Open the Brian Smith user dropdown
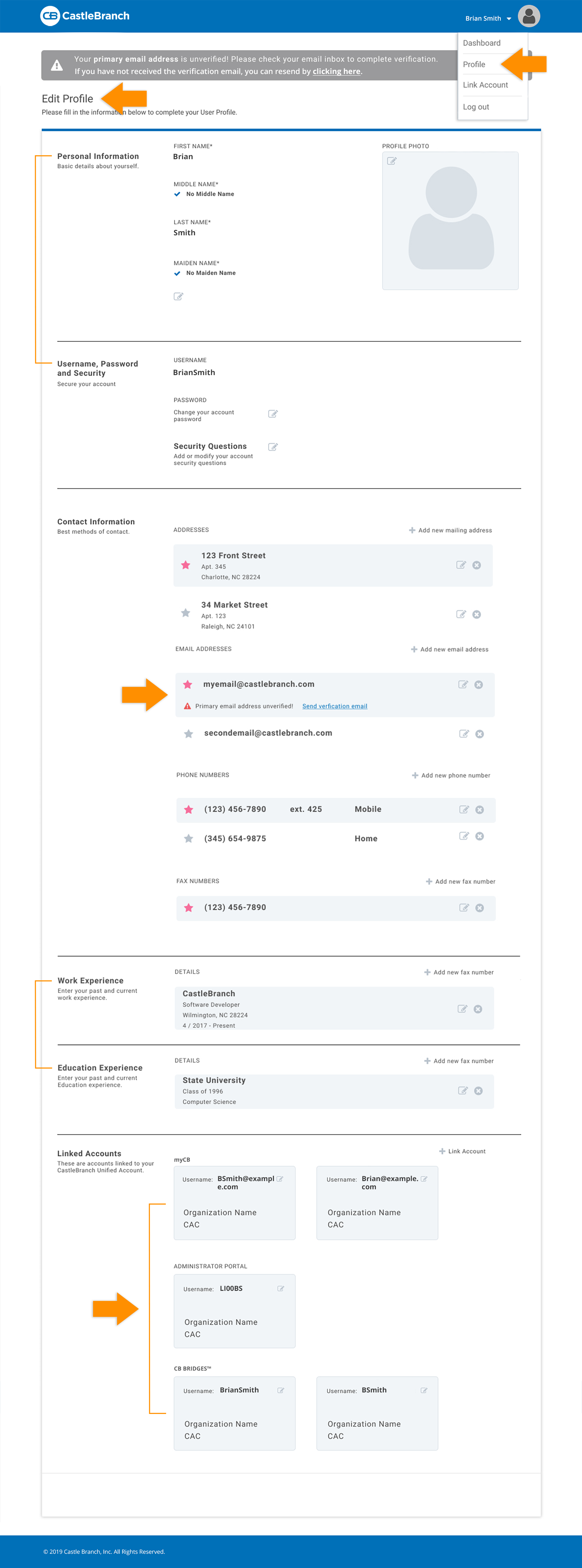This screenshot has width=582, height=1568. tap(488, 18)
